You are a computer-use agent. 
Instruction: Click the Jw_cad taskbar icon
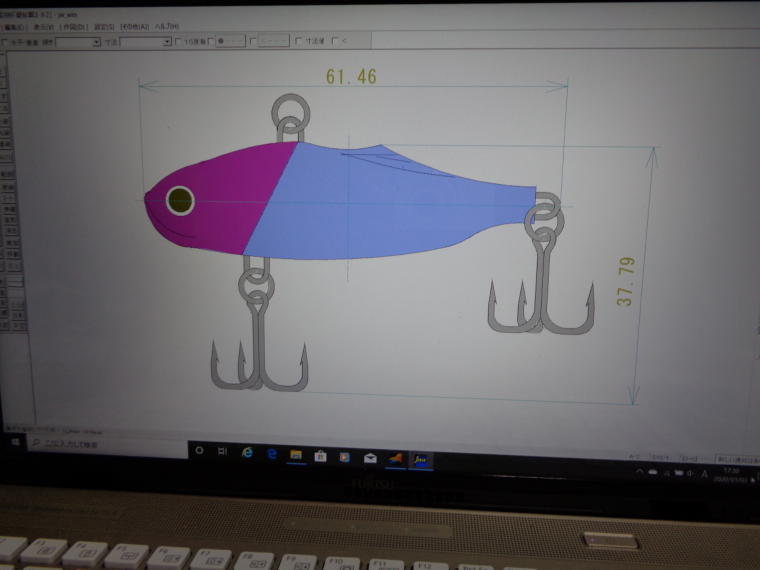[421, 460]
